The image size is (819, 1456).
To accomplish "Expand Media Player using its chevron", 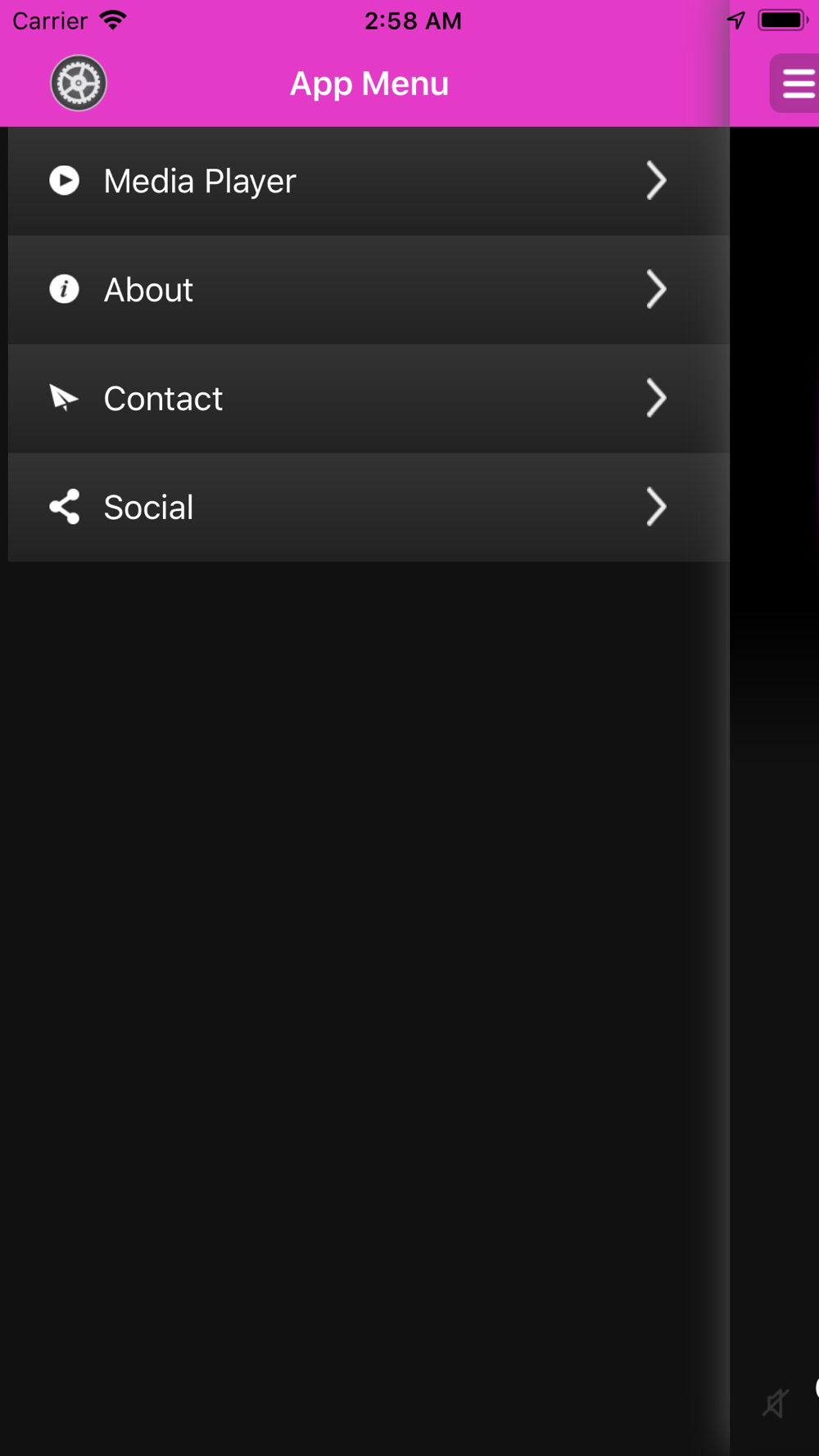I will [656, 181].
